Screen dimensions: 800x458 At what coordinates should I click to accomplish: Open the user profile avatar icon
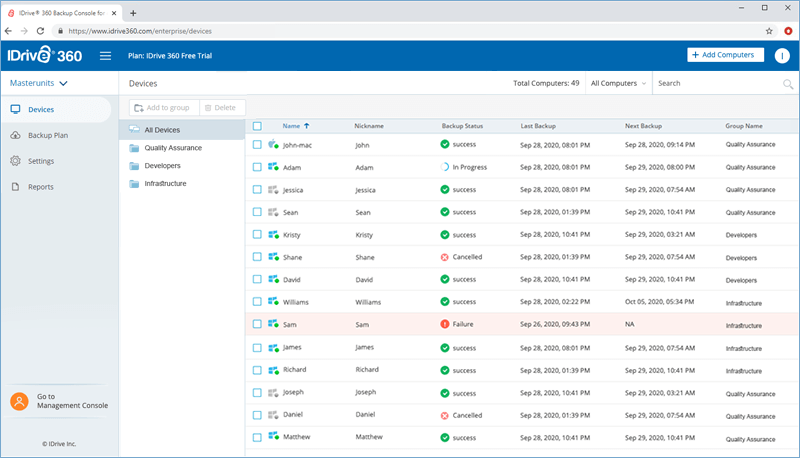click(782, 56)
